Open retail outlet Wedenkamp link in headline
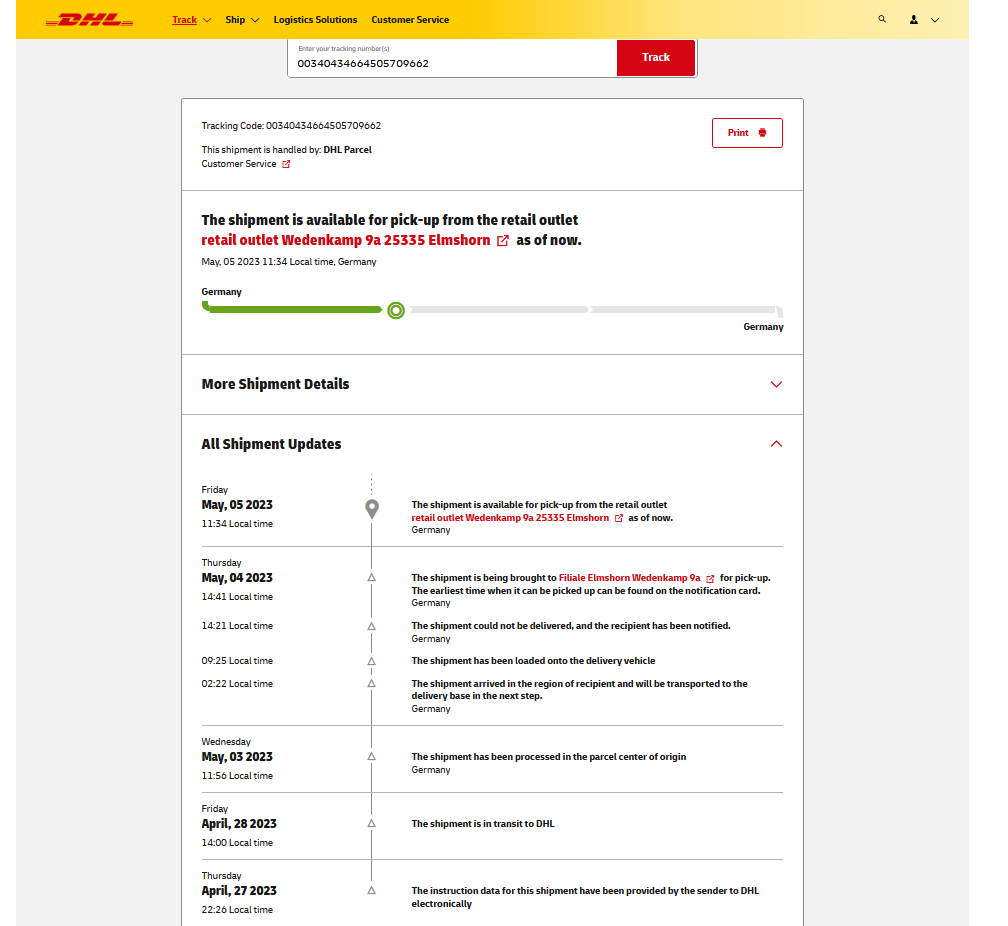The image size is (1008, 926). (x=346, y=241)
